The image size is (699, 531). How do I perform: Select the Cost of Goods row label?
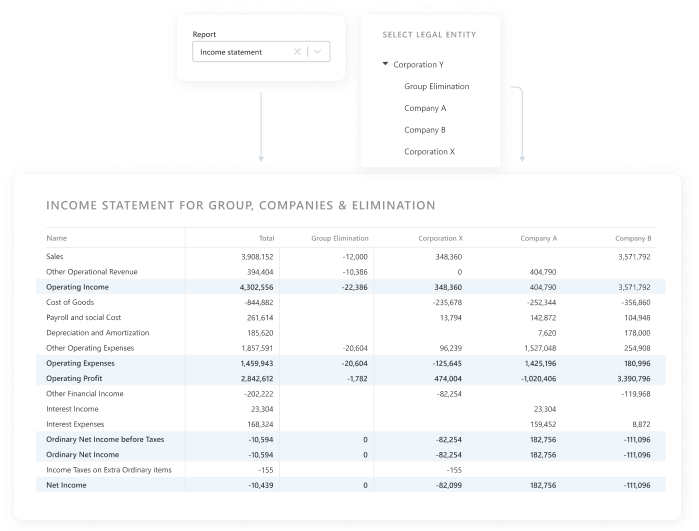pyautogui.click(x=70, y=302)
